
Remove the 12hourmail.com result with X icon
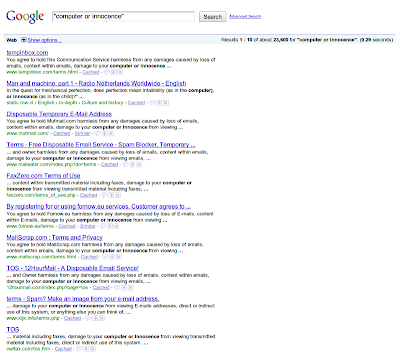tap(131, 287)
